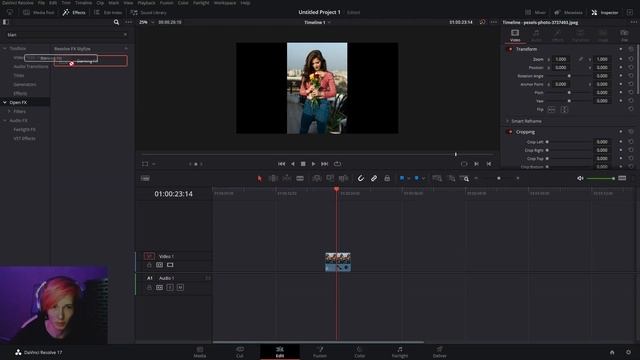Expand the Smart Reframe section
The image size is (640, 360).
point(507,121)
